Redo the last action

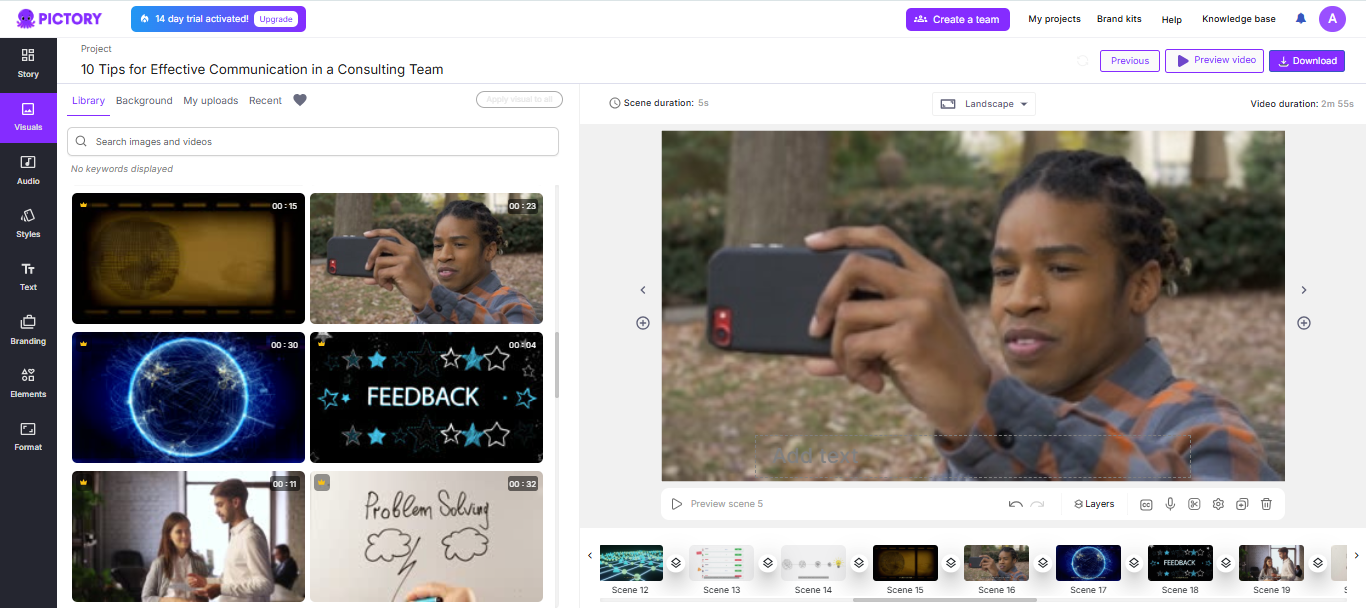1038,504
